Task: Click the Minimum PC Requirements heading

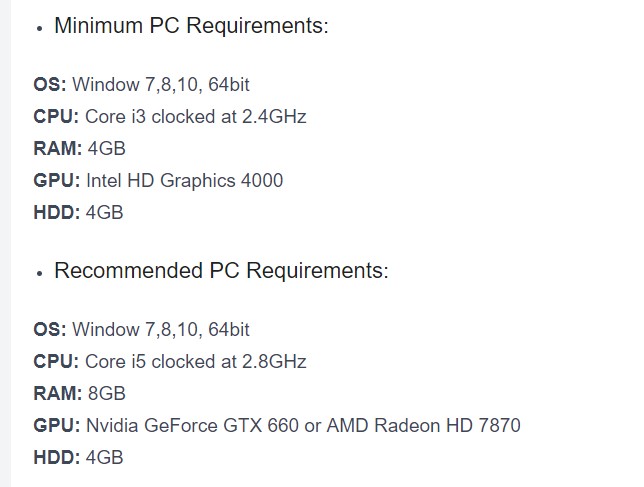Action: click(x=190, y=26)
